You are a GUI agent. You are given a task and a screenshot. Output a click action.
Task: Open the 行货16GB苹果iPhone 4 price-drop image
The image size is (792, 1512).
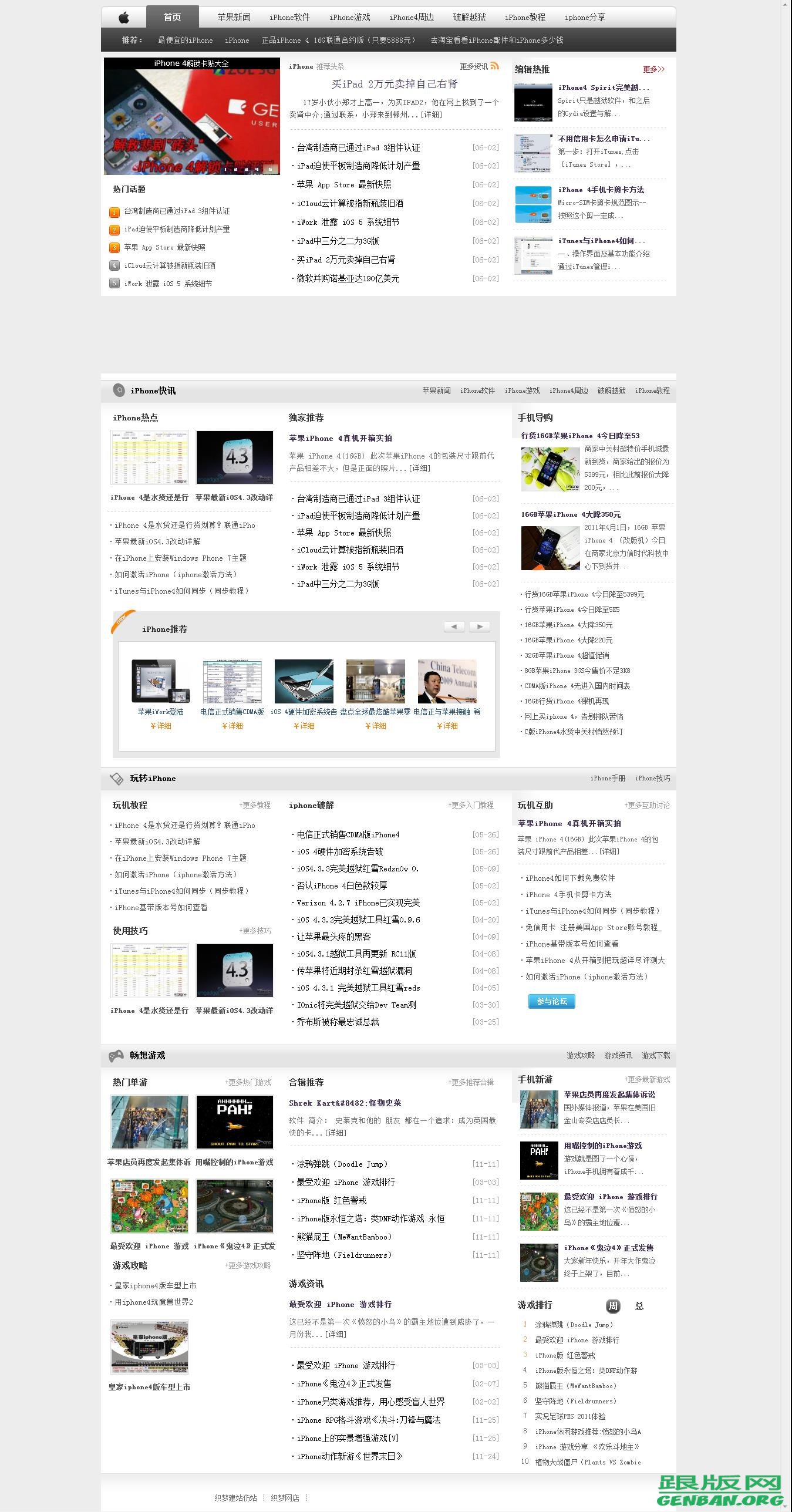click(550, 469)
